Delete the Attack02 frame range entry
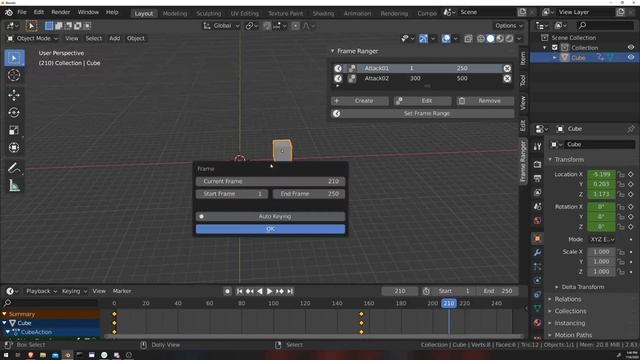 point(507,78)
